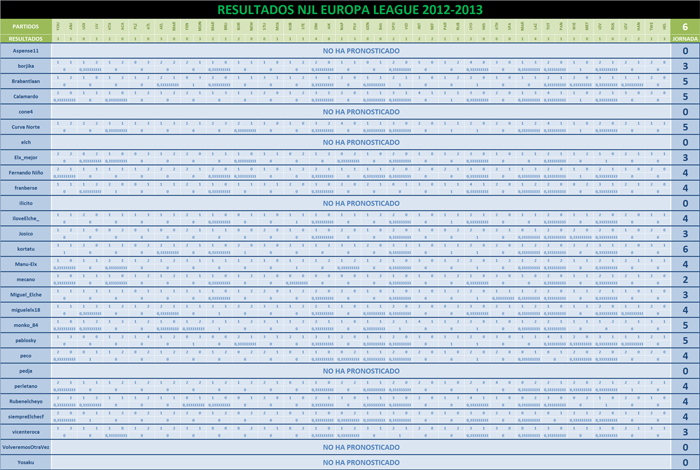Select the 'PARTIDOS' header cell
The width and height of the screenshot is (700, 470).
click(26, 26)
